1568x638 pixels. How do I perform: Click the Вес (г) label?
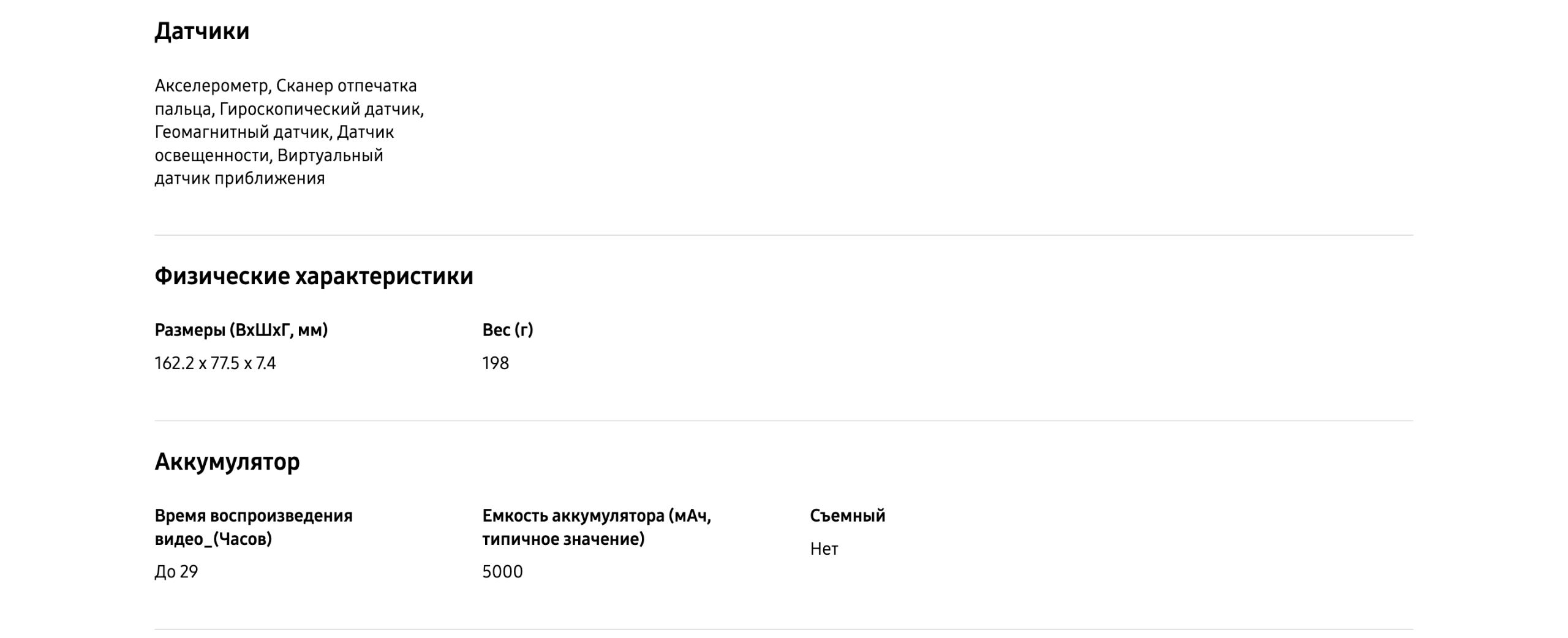[x=507, y=330]
